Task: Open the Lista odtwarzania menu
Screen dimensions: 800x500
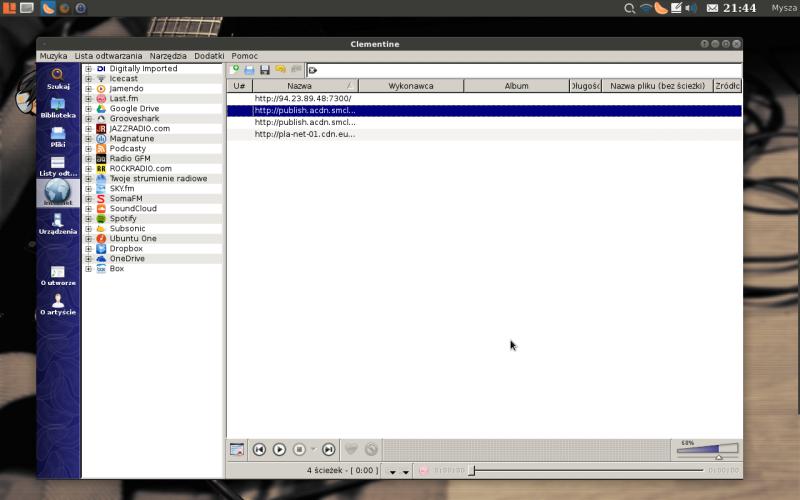Action: tap(108, 56)
